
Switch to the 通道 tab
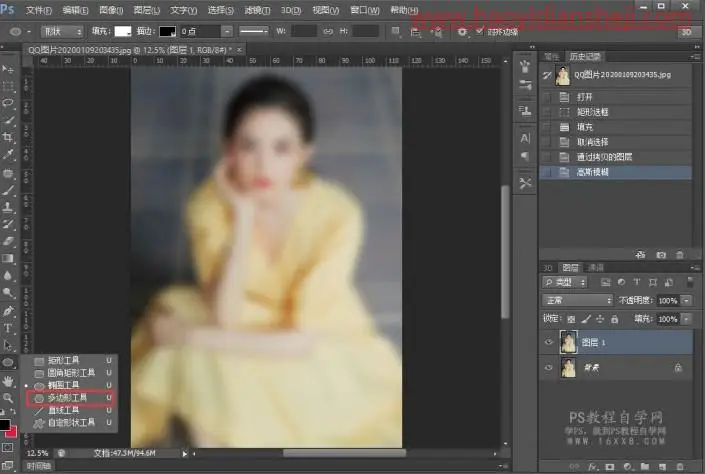click(596, 268)
